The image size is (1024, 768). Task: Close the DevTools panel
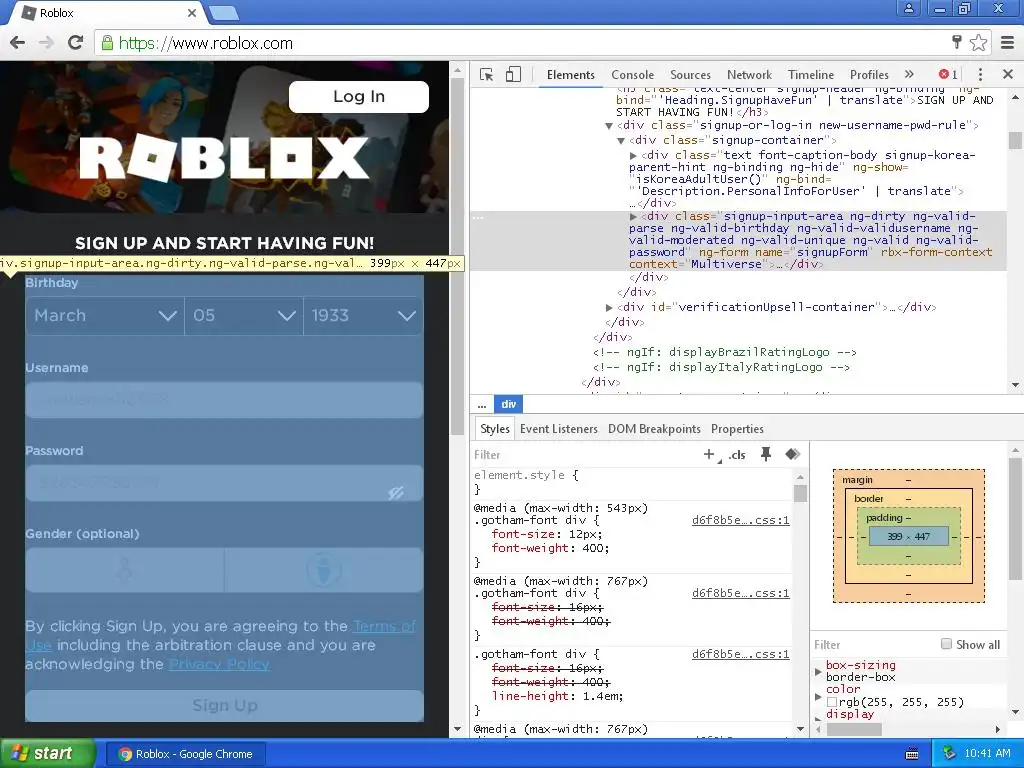point(1008,74)
